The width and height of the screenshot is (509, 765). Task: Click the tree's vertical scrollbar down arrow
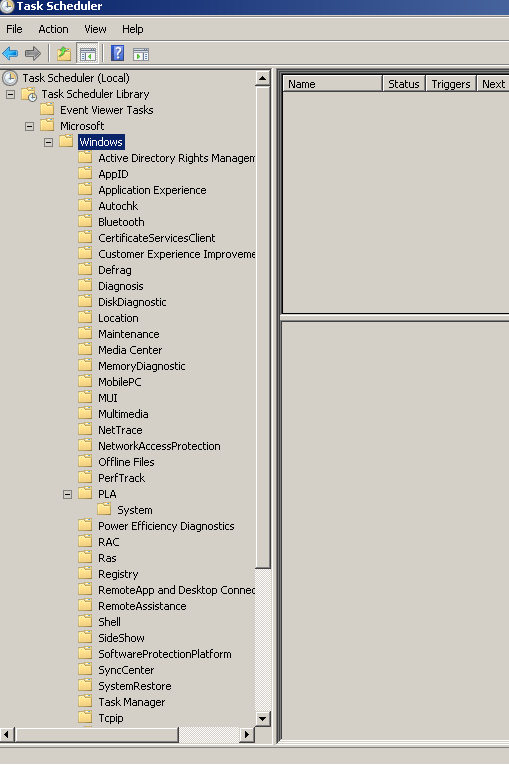pos(263,718)
